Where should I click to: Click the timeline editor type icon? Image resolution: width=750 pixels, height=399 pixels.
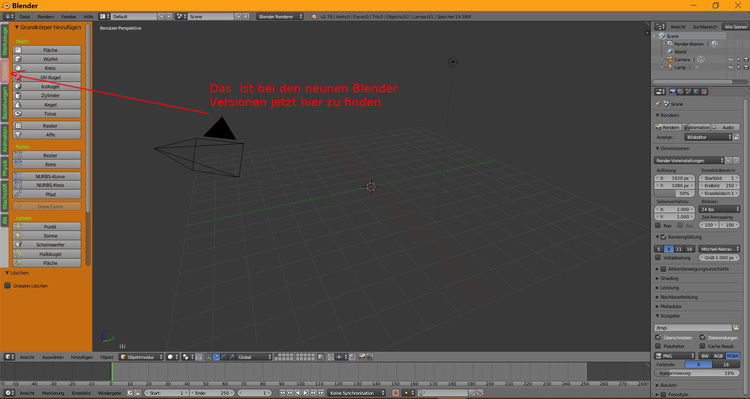tap(8, 393)
